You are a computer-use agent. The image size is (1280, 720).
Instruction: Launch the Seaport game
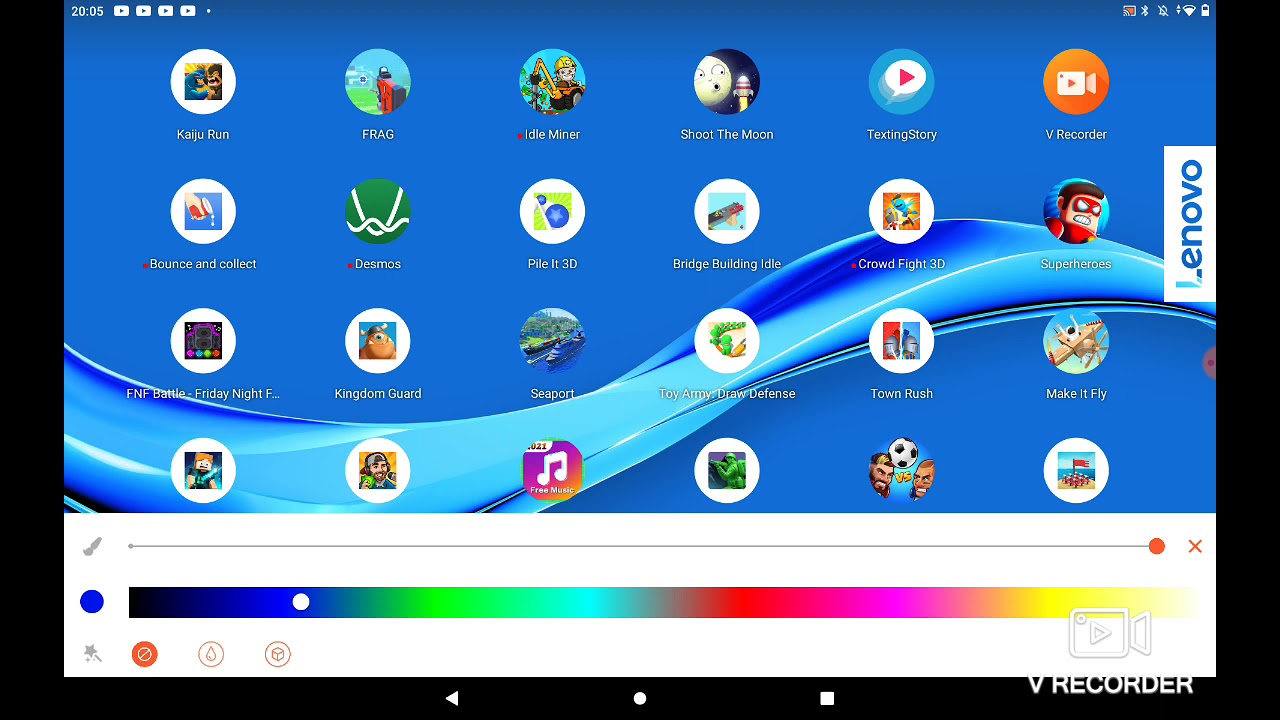pos(552,341)
